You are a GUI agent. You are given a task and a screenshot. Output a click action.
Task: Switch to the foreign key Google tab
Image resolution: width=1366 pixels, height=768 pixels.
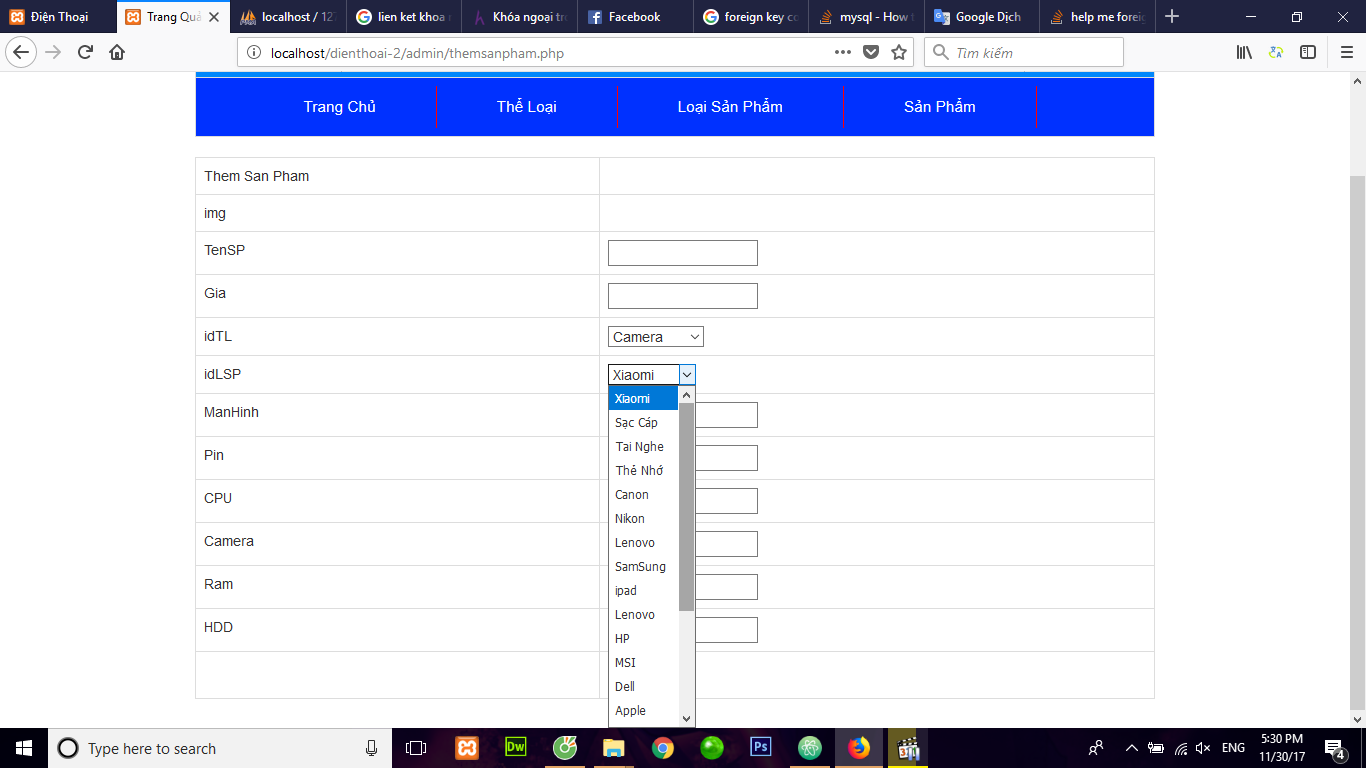coord(751,17)
